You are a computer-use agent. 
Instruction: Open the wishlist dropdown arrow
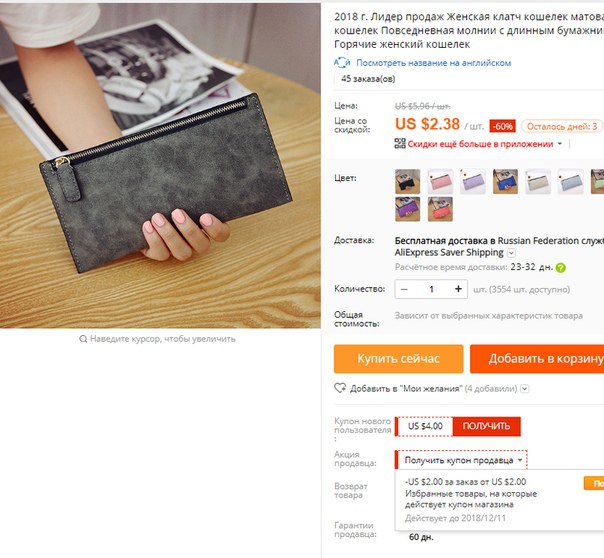[525, 389]
